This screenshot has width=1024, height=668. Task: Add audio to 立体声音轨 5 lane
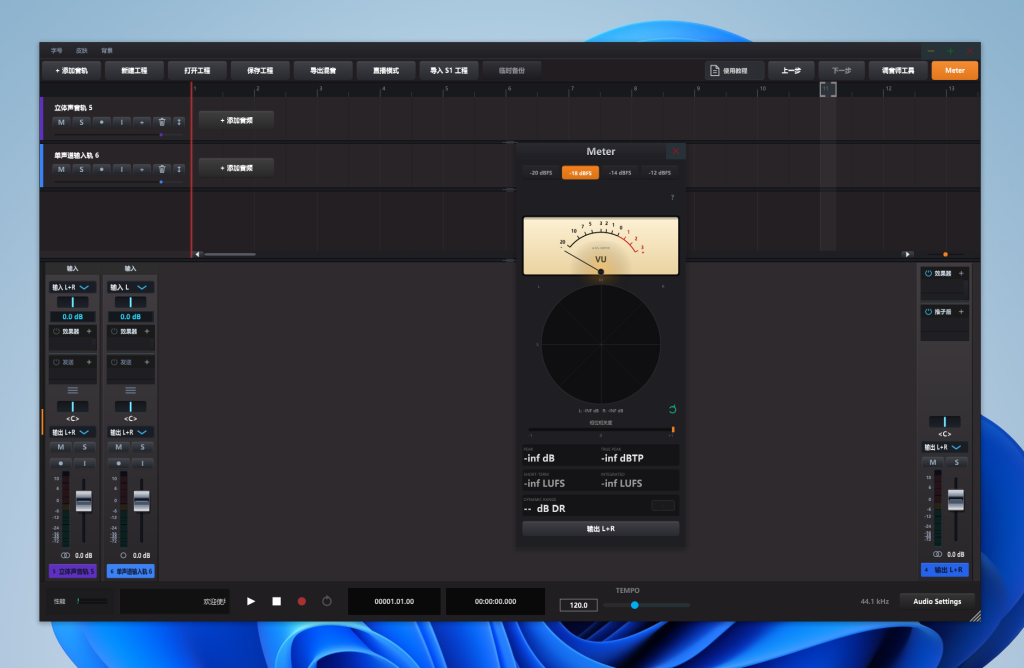(236, 121)
